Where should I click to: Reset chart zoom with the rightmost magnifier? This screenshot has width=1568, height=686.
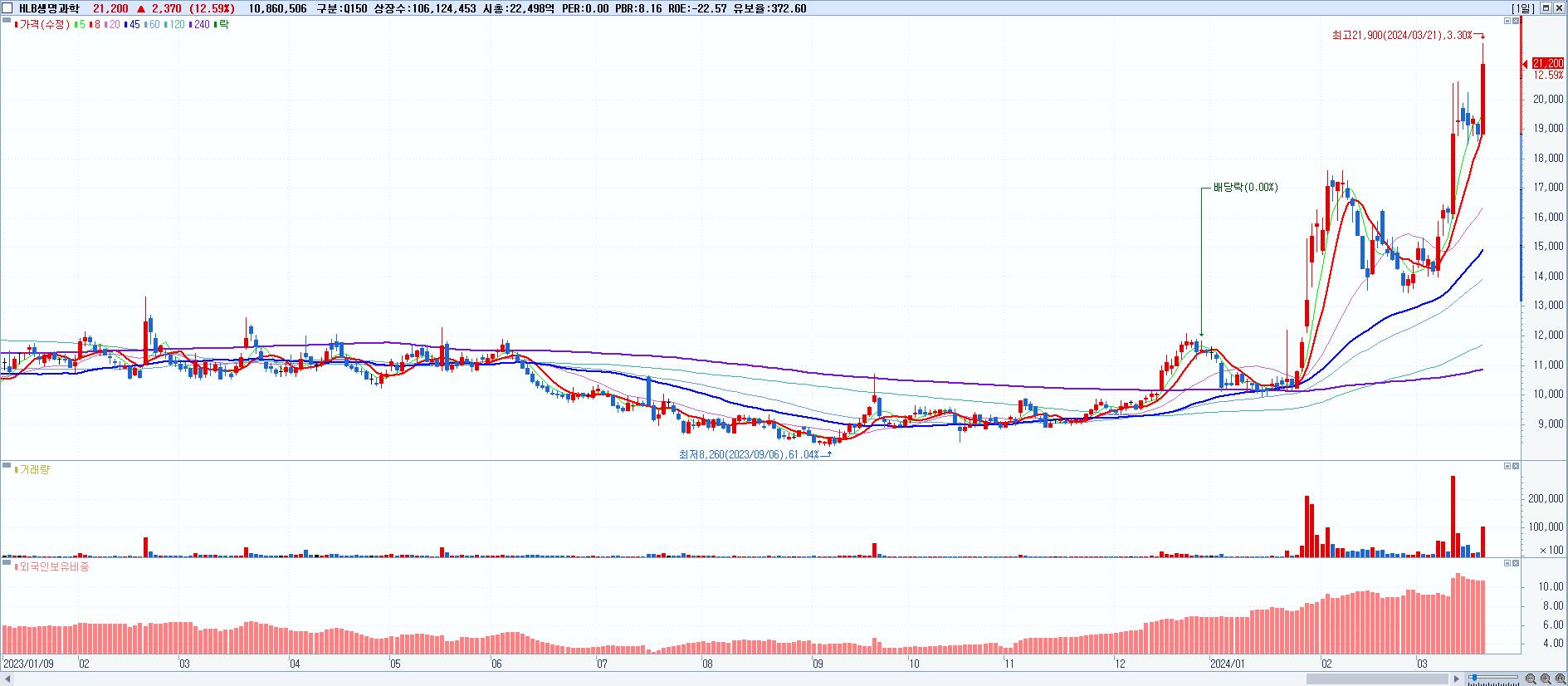click(1560, 679)
